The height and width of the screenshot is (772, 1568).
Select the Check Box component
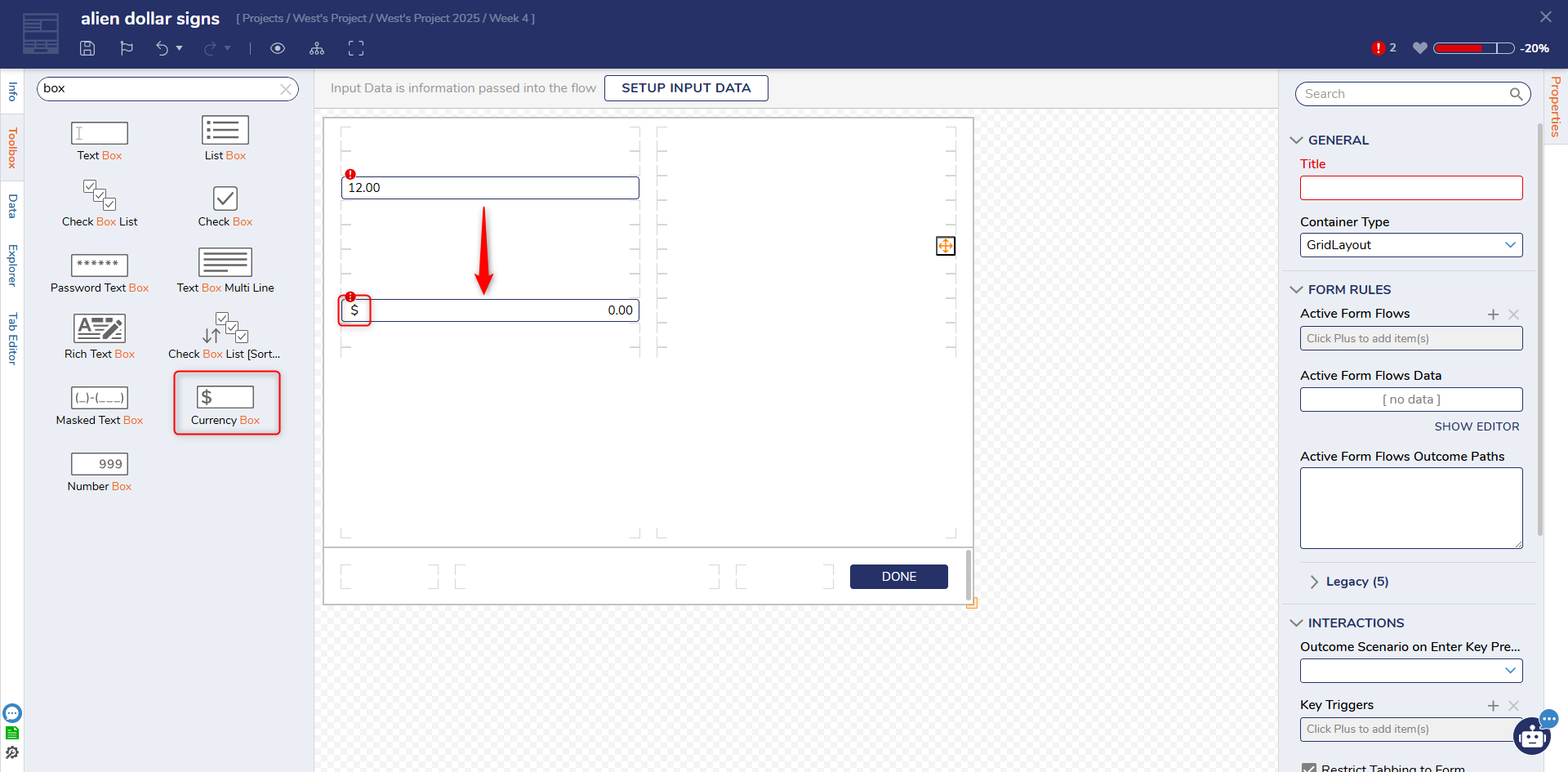[x=225, y=204]
